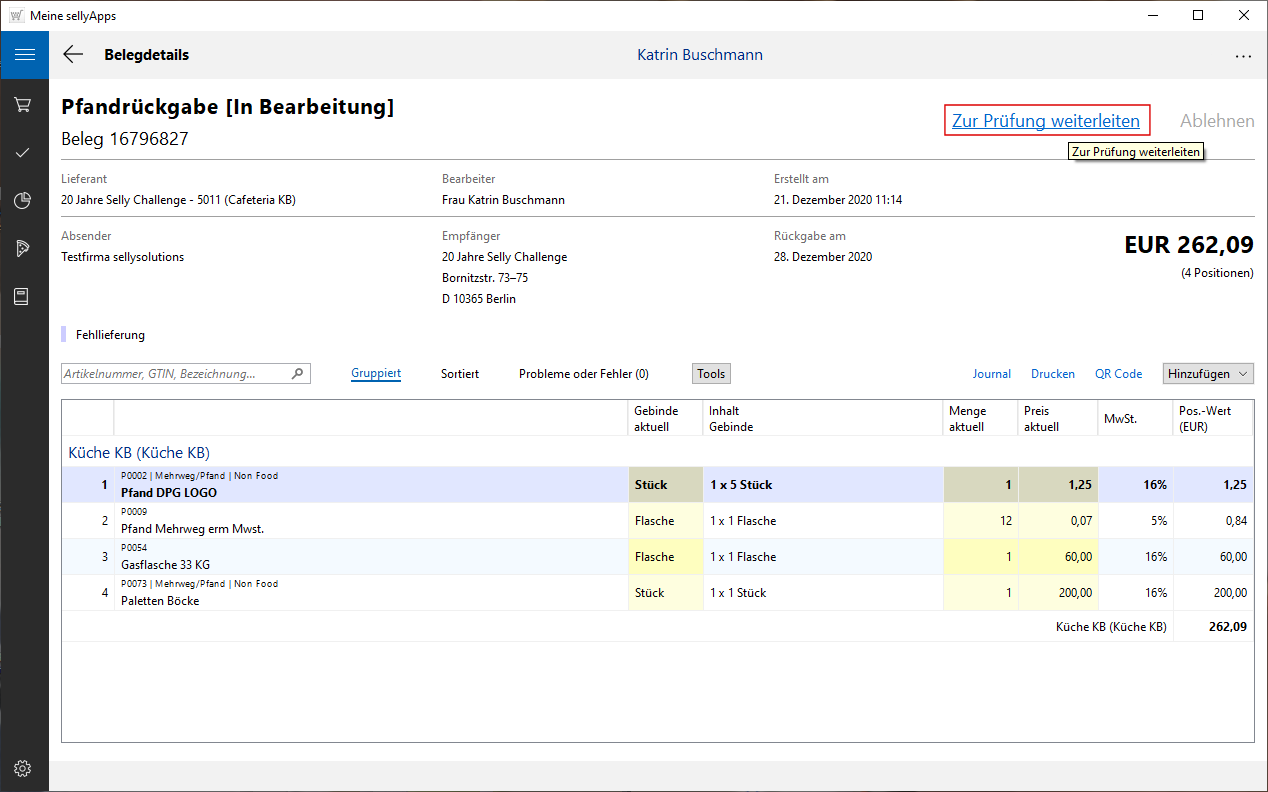This screenshot has width=1268, height=792.
Task: Show Probleme oder Fehler list
Action: [583, 374]
